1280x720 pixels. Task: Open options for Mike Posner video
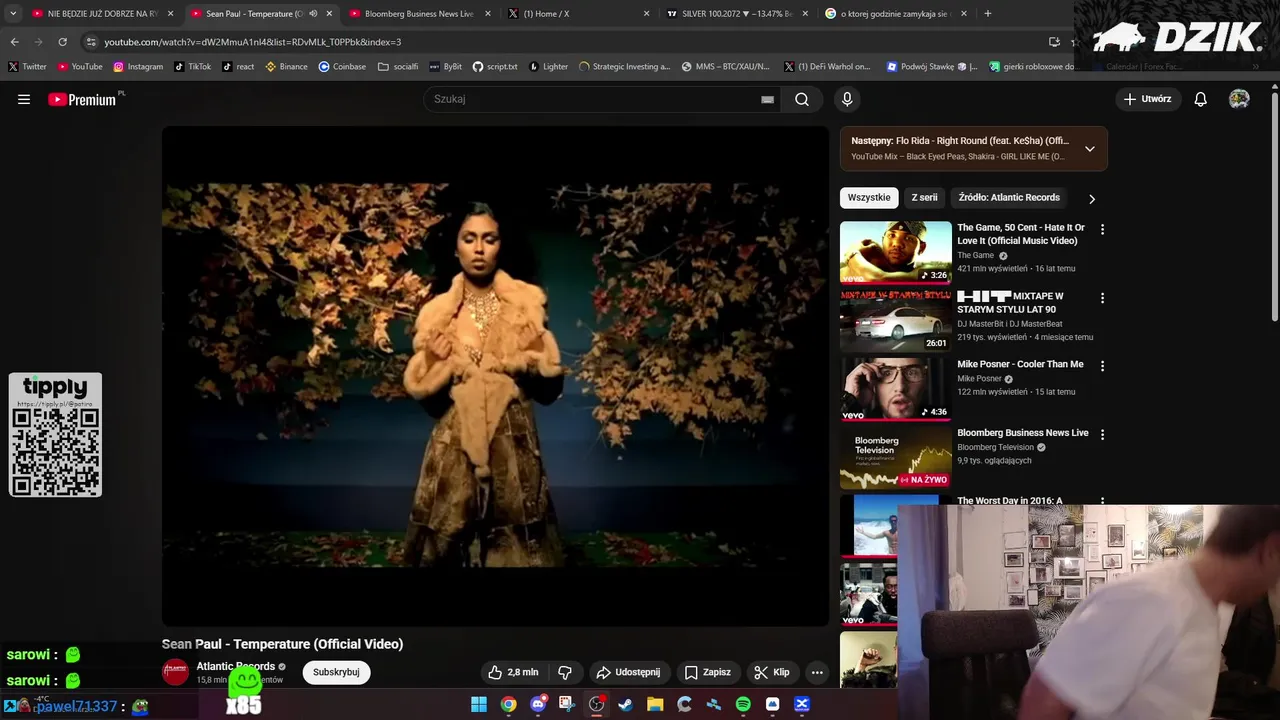pos(1102,366)
